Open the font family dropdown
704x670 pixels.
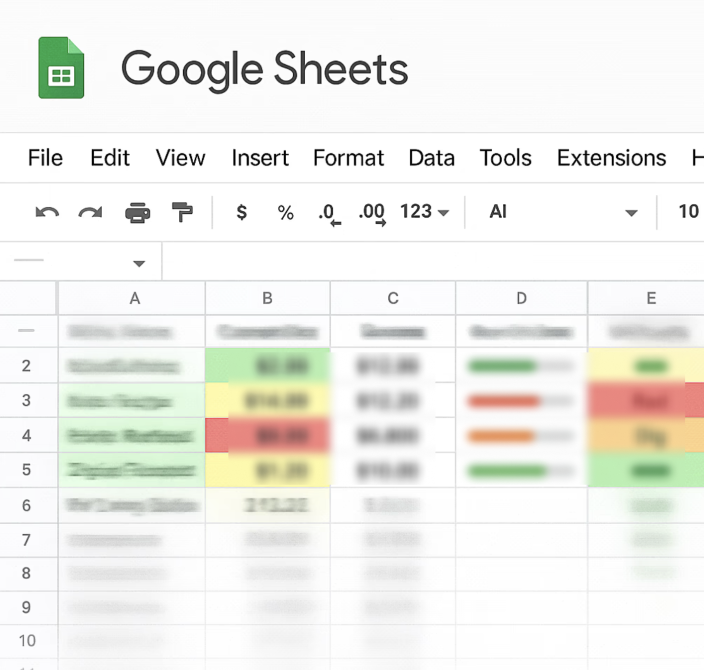[x=563, y=212]
